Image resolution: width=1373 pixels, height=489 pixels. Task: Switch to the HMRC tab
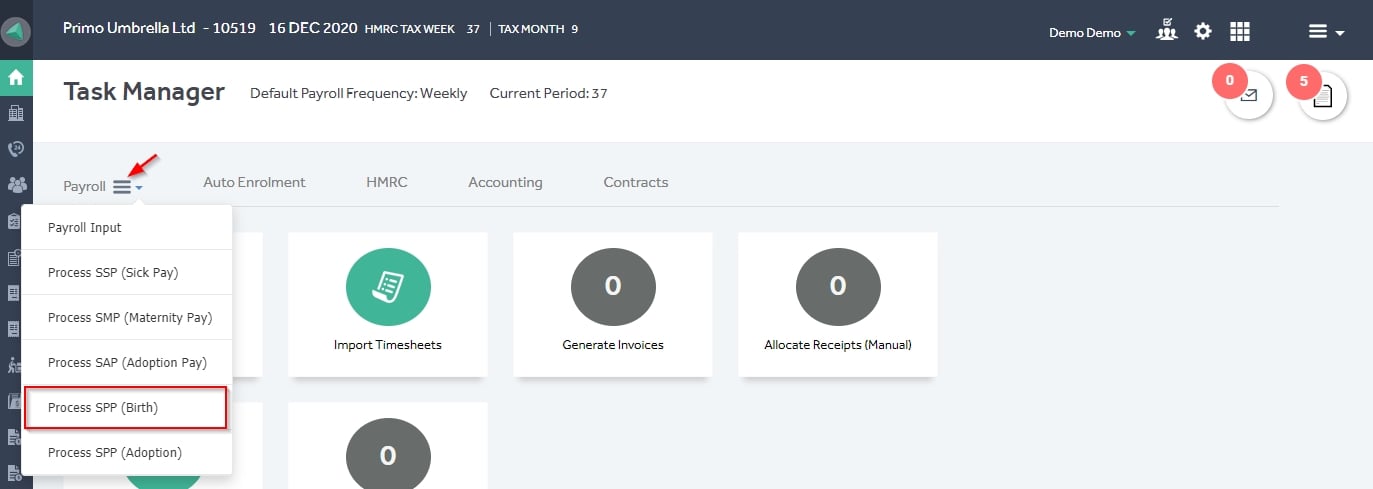[386, 182]
